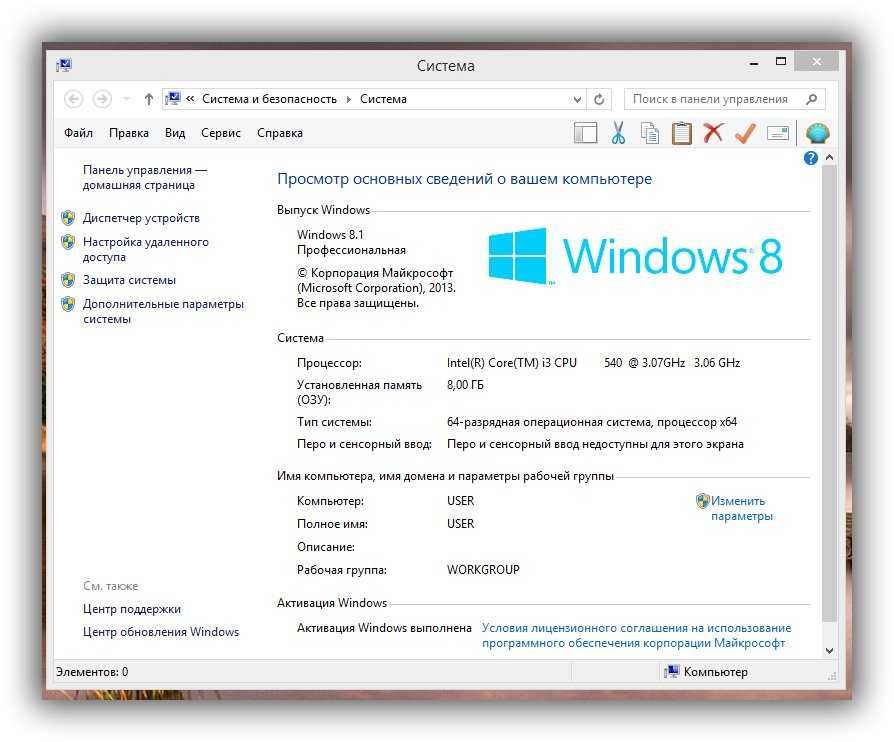Open the Справка menu
This screenshot has width=894, height=742.
pos(280,133)
